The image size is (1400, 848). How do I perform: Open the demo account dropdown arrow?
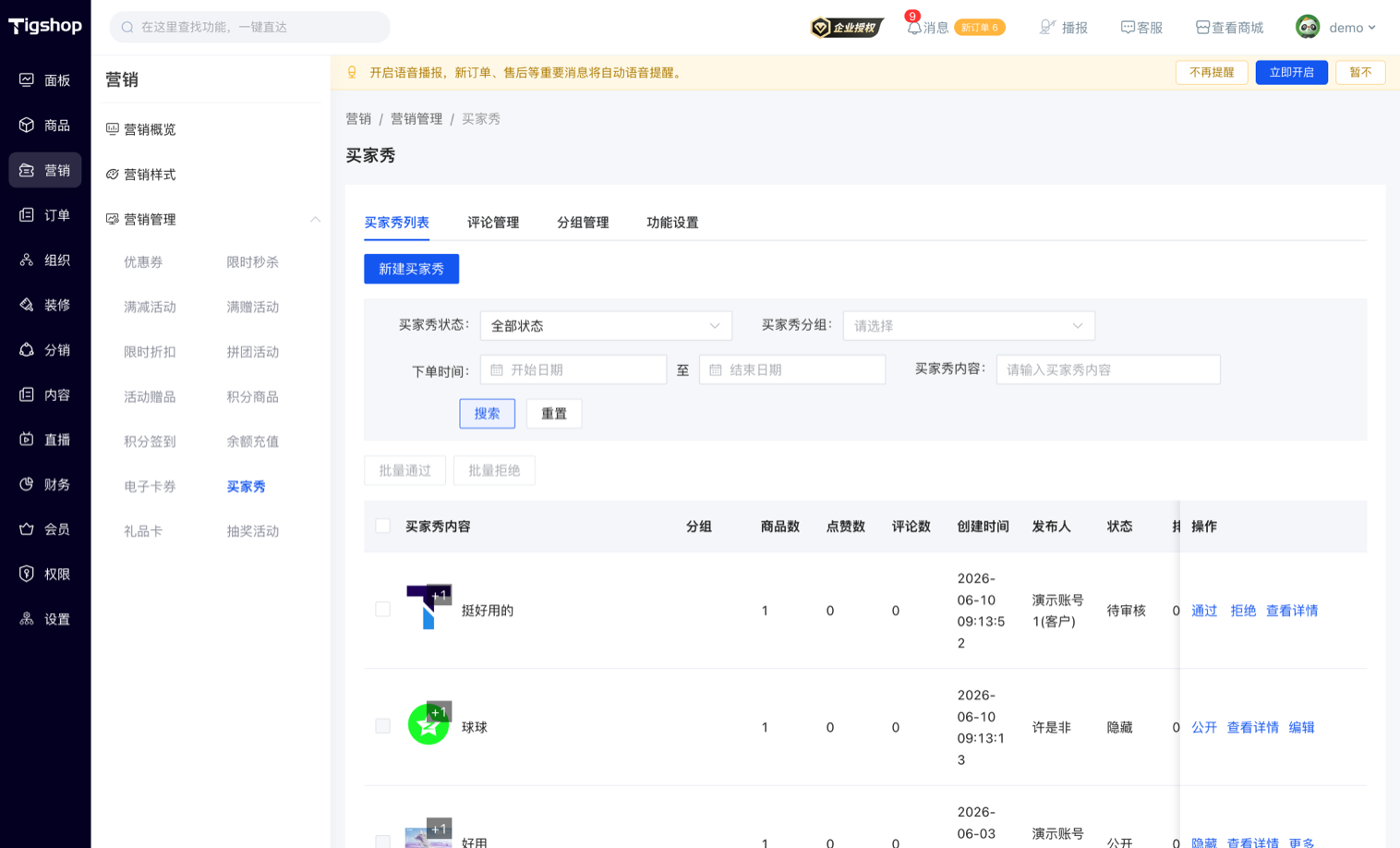(1371, 28)
